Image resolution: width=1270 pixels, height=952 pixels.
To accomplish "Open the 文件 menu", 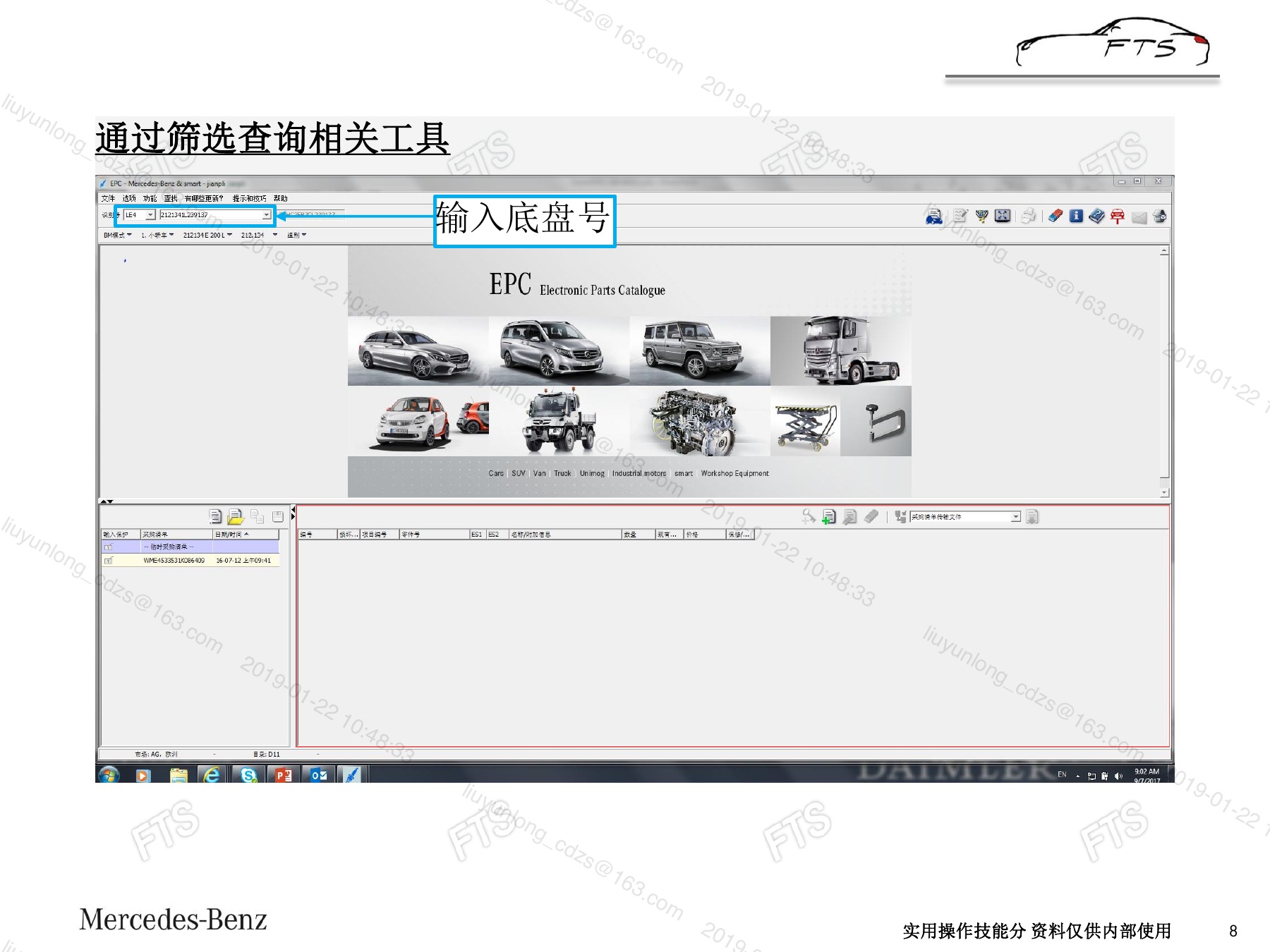I will pos(108,199).
